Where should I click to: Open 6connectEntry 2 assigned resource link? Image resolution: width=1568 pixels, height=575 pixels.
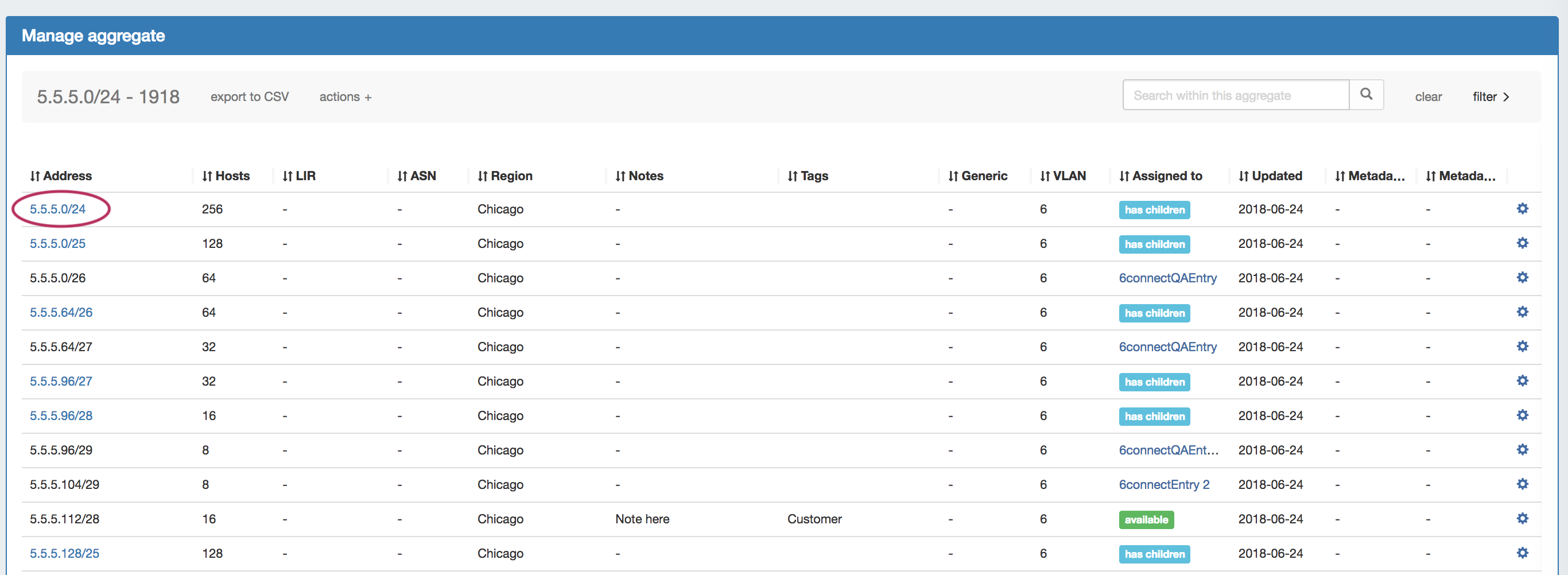coord(1164,485)
